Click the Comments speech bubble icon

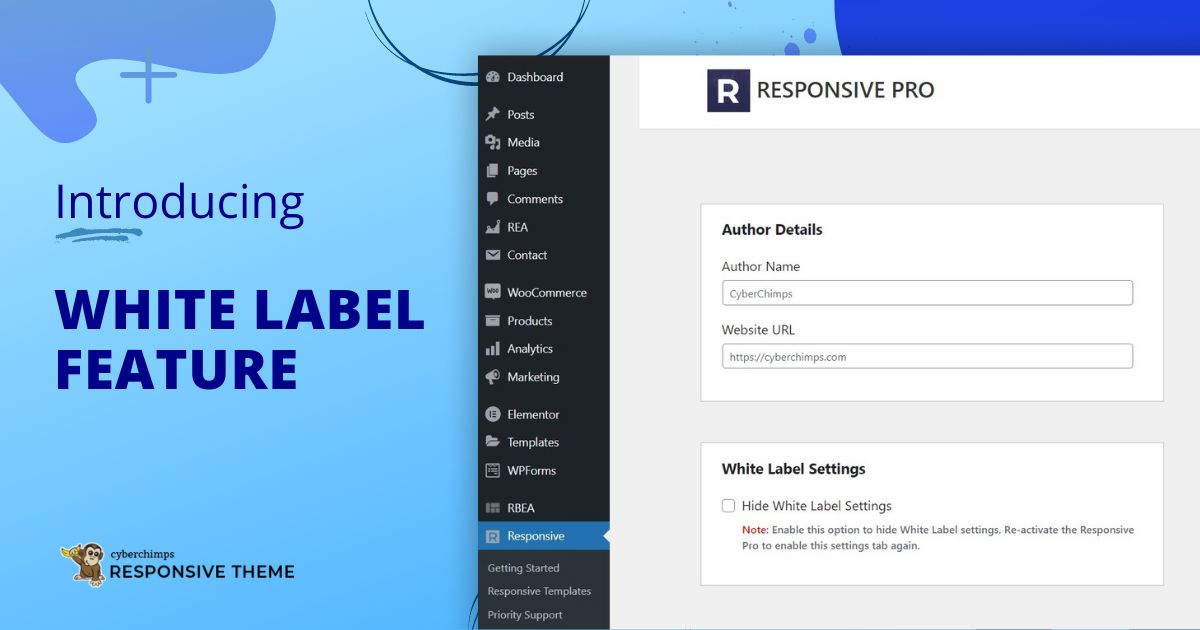[492, 199]
